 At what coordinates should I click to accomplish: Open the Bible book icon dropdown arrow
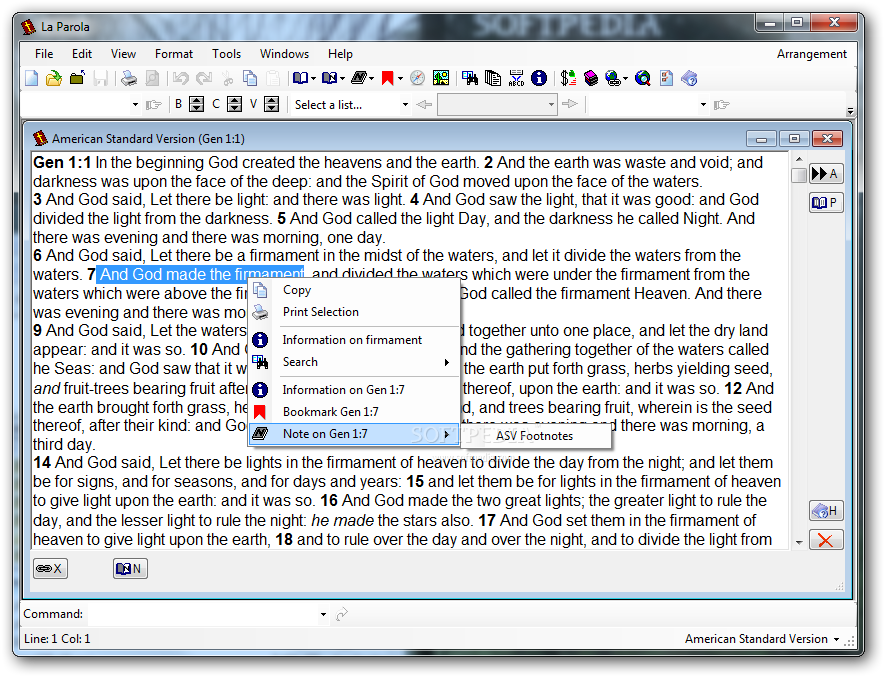click(313, 78)
